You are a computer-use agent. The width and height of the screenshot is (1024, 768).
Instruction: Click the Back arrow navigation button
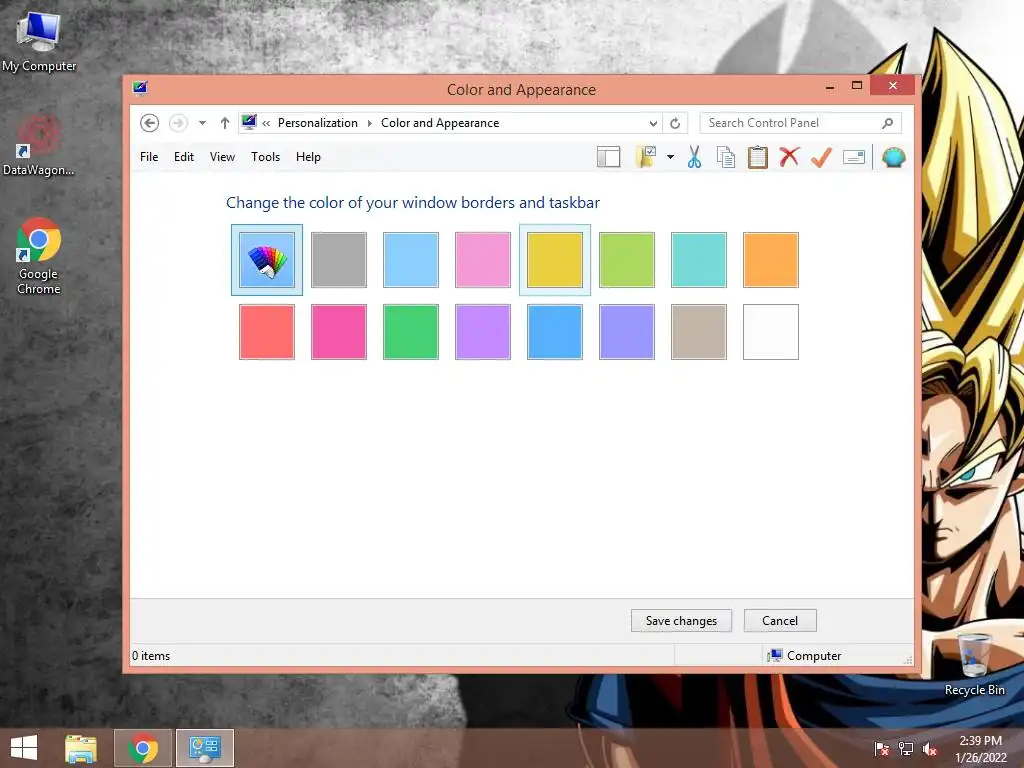click(x=150, y=123)
